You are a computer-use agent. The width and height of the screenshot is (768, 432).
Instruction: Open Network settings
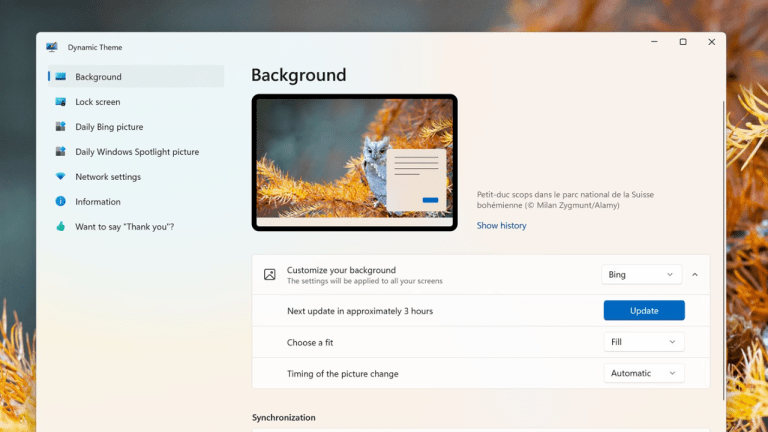136,176
